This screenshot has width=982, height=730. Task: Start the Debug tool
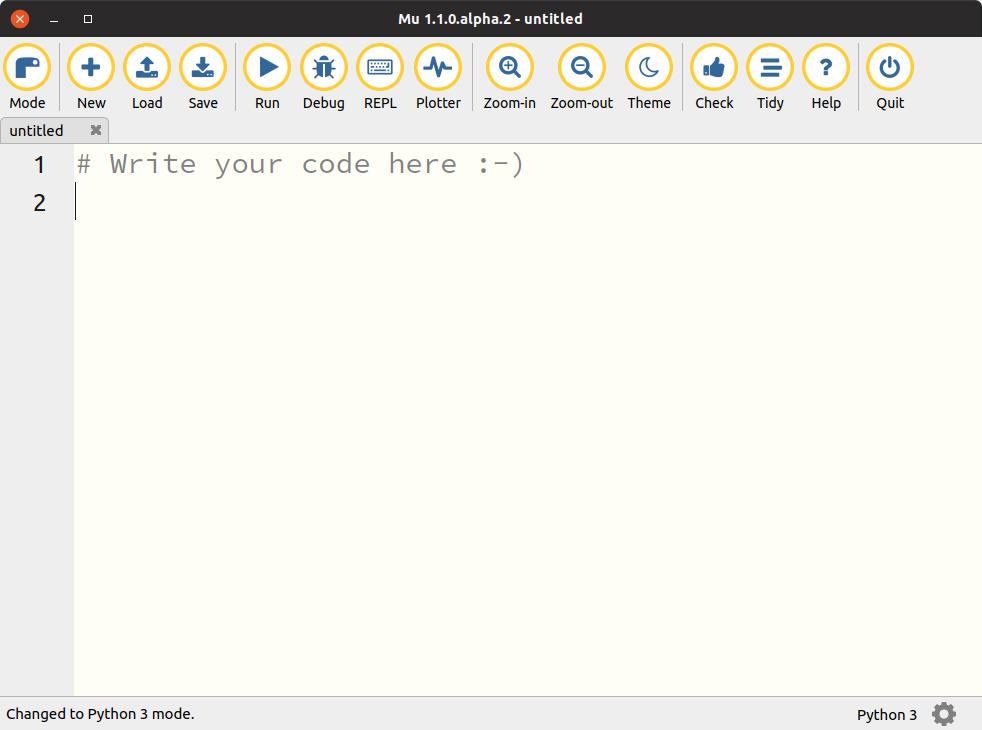(x=324, y=77)
